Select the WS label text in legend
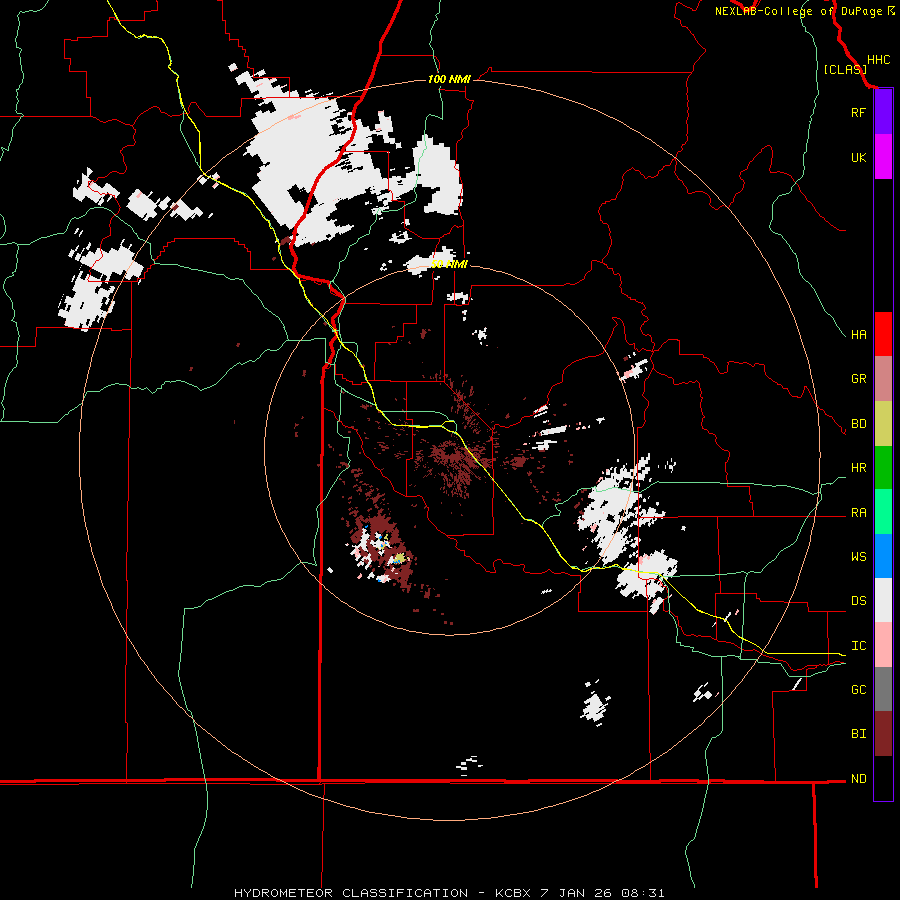Viewport: 900px width, 900px height. (858, 557)
